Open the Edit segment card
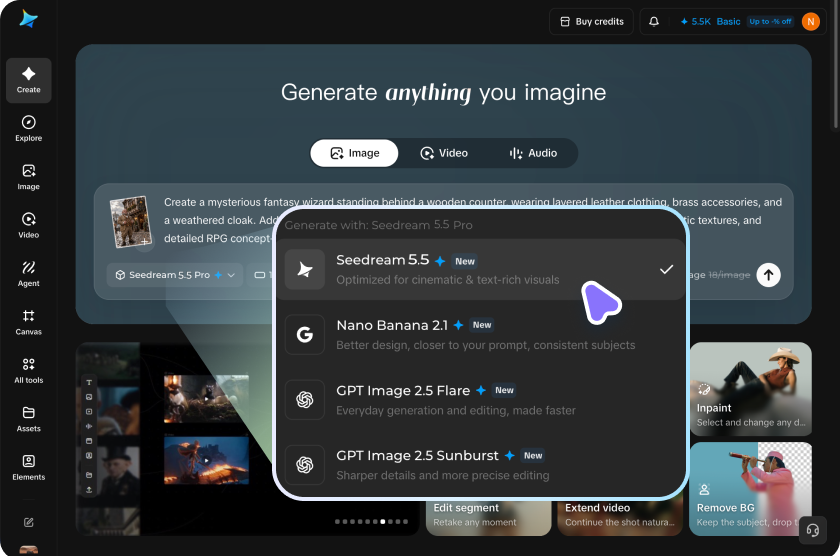The height and width of the screenshot is (560, 840). (488, 516)
